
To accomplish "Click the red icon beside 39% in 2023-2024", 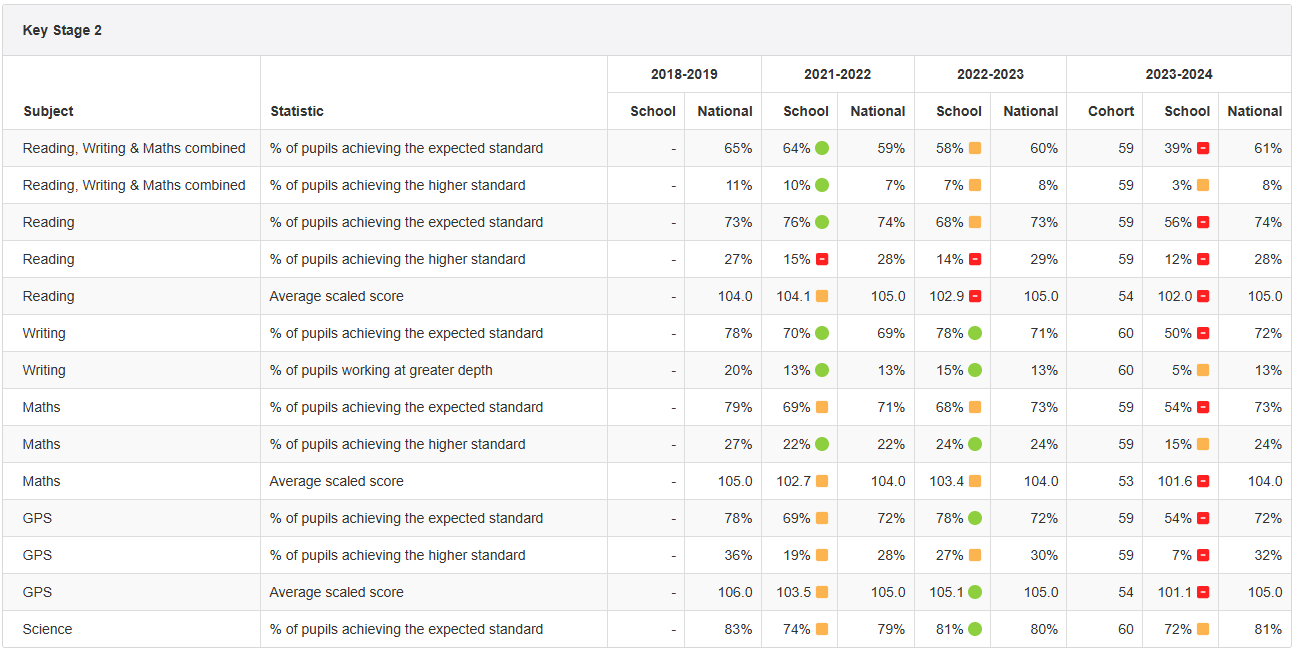I will click(x=1203, y=148).
